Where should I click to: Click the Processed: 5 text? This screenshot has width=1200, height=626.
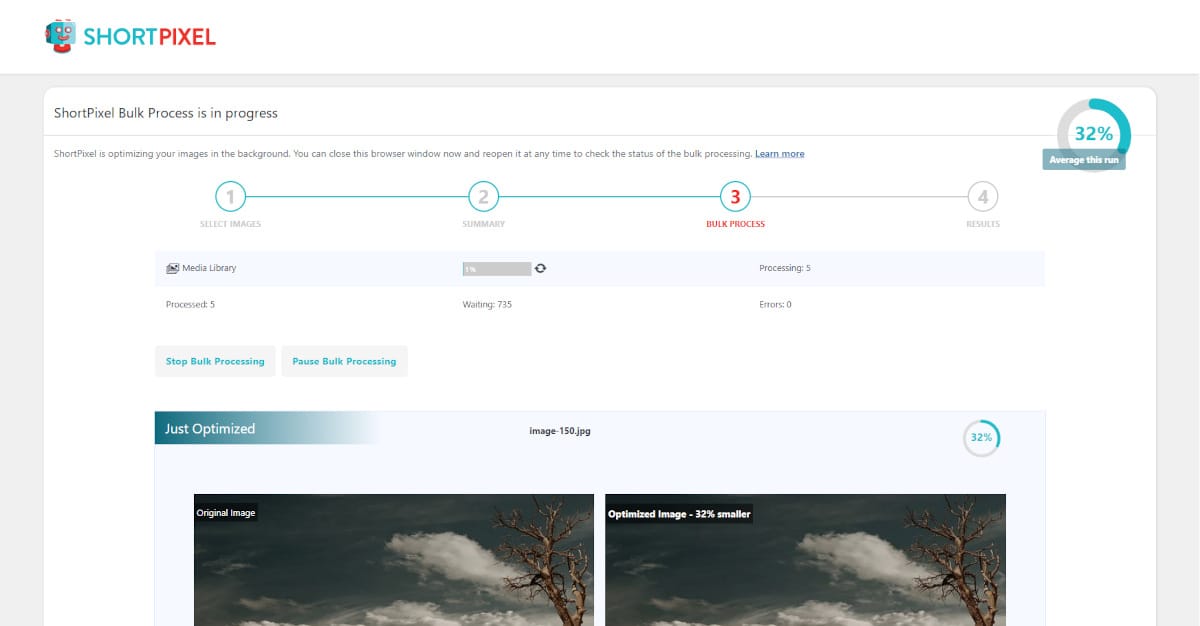click(x=190, y=304)
